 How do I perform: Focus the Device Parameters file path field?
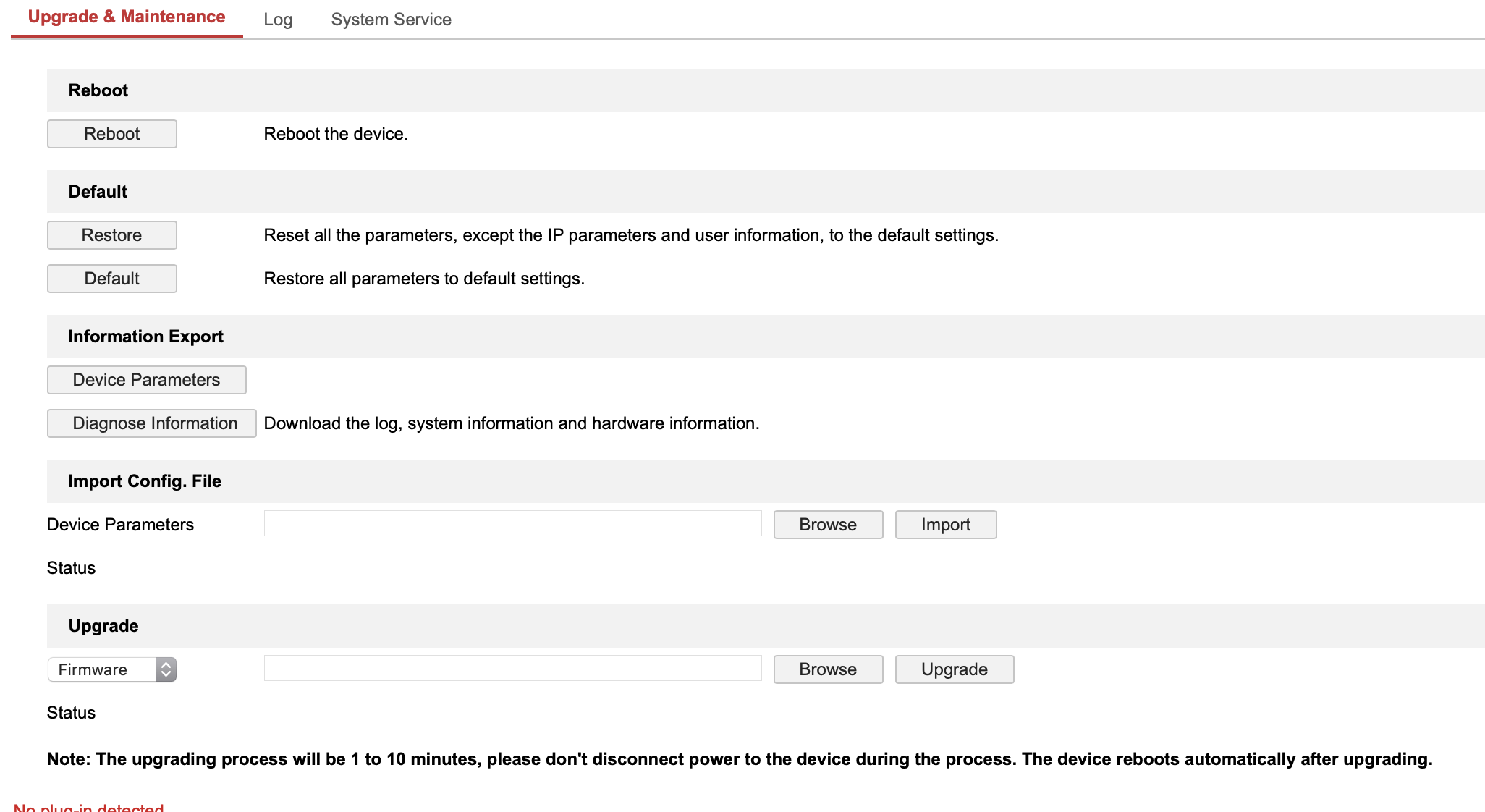point(512,523)
